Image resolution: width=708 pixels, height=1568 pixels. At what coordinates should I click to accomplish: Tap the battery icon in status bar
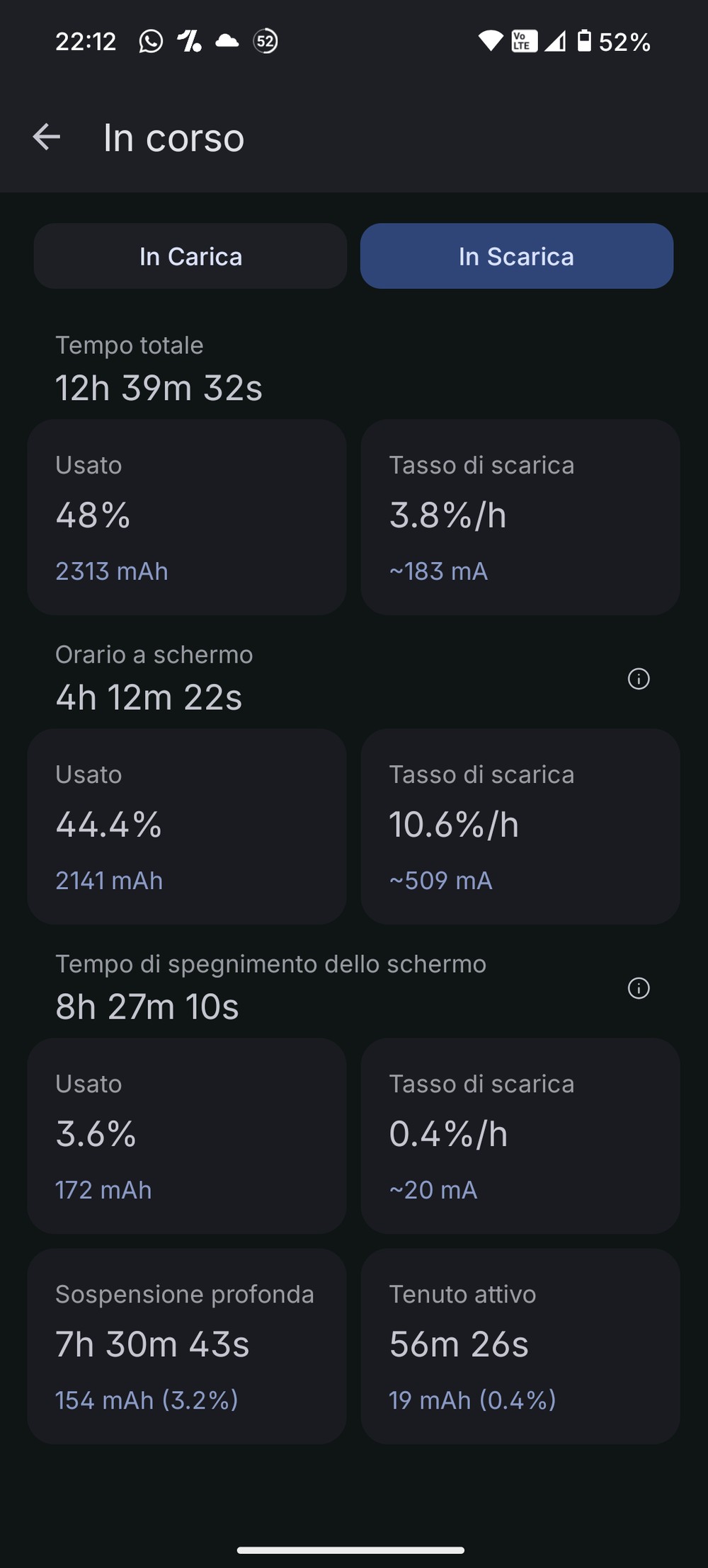pos(584,41)
